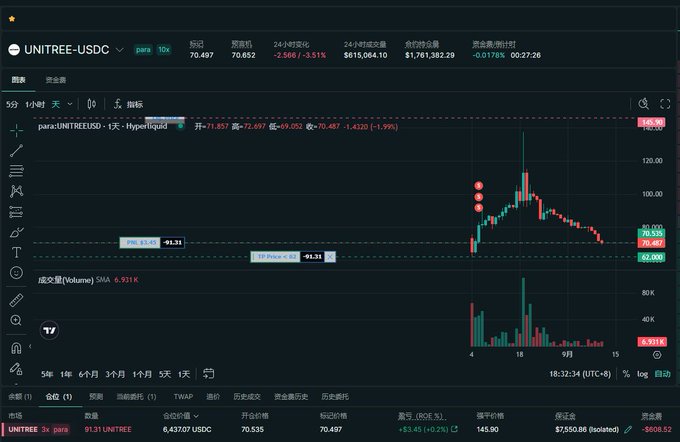Image resolution: width=680 pixels, height=442 pixels.
Task: Click the TP Price < 62 label
Action: click(275, 257)
